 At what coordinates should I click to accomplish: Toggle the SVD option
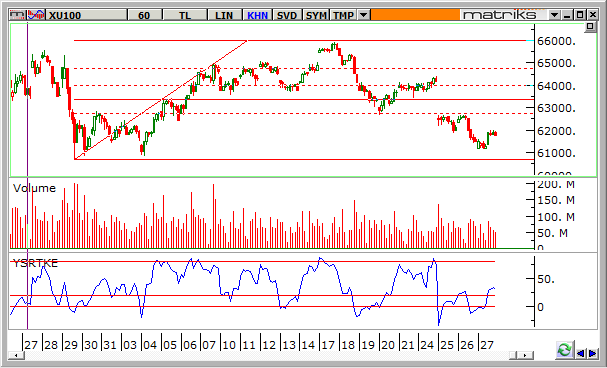287,15
